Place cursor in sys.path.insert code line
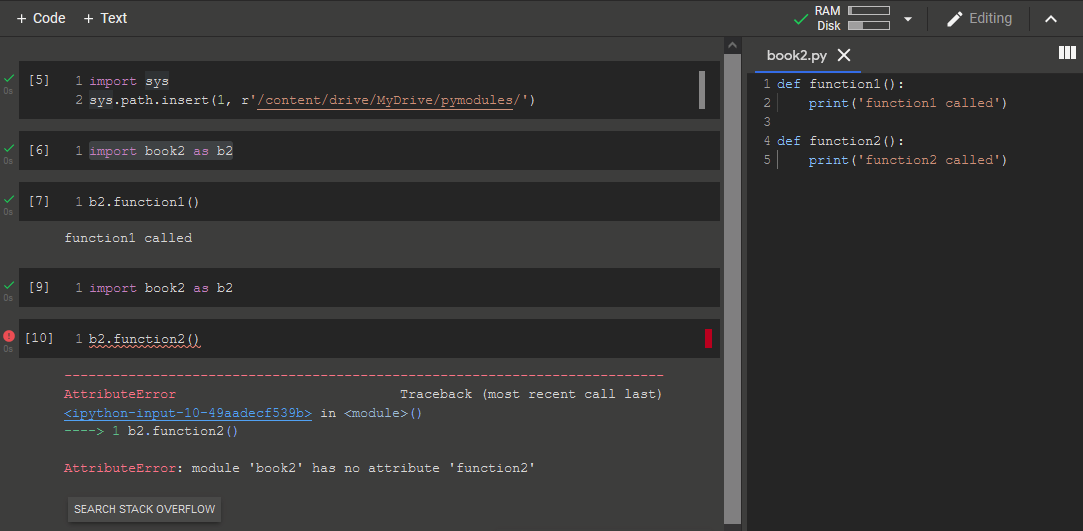Viewport: 1083px width, 531px height. pos(312,101)
